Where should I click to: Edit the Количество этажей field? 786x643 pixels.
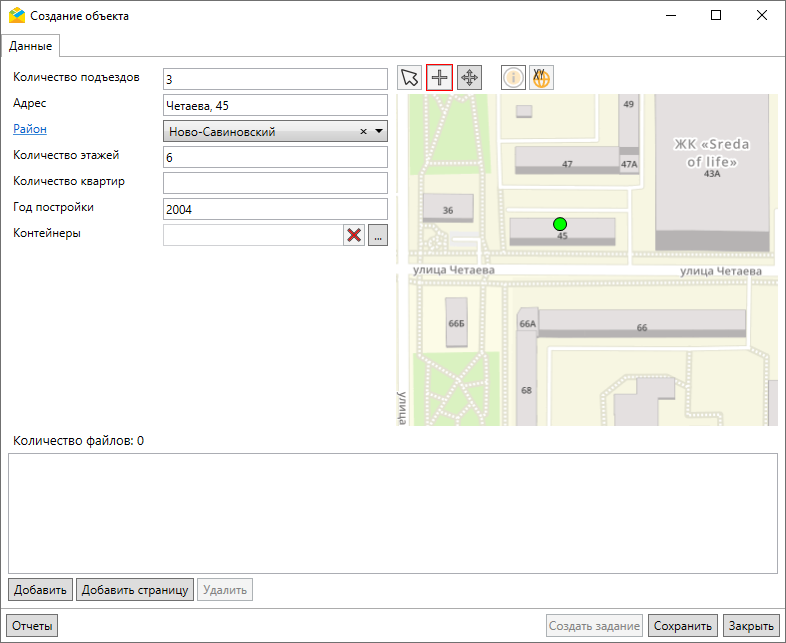(x=275, y=157)
